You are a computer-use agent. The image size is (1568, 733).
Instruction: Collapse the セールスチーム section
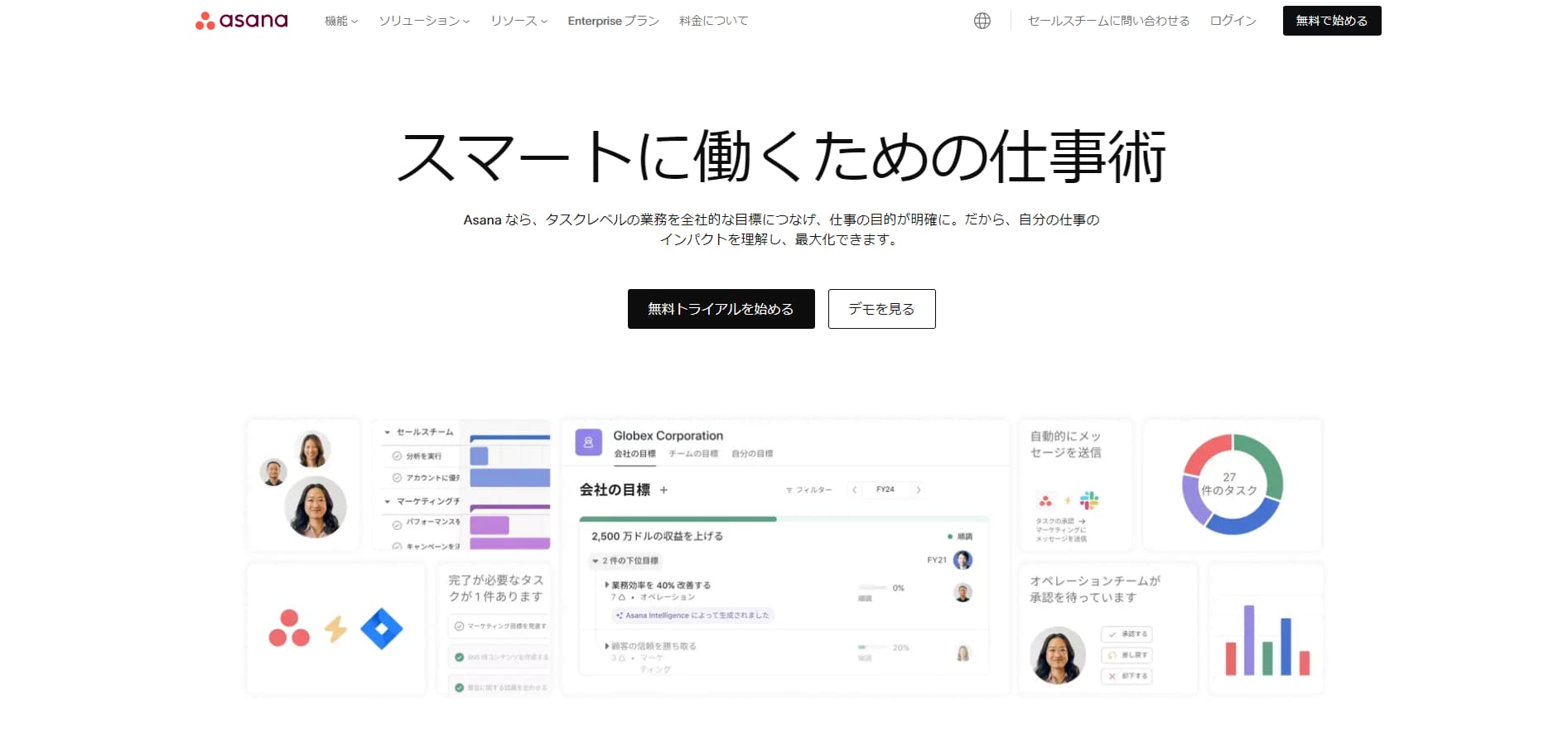click(387, 432)
